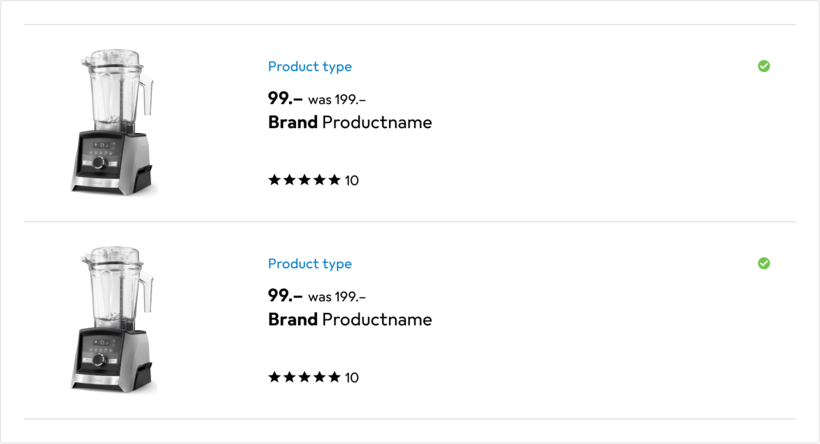The height and width of the screenshot is (444, 820).
Task: Click the first star of the bottom product's rating
Action: pyautogui.click(x=274, y=377)
